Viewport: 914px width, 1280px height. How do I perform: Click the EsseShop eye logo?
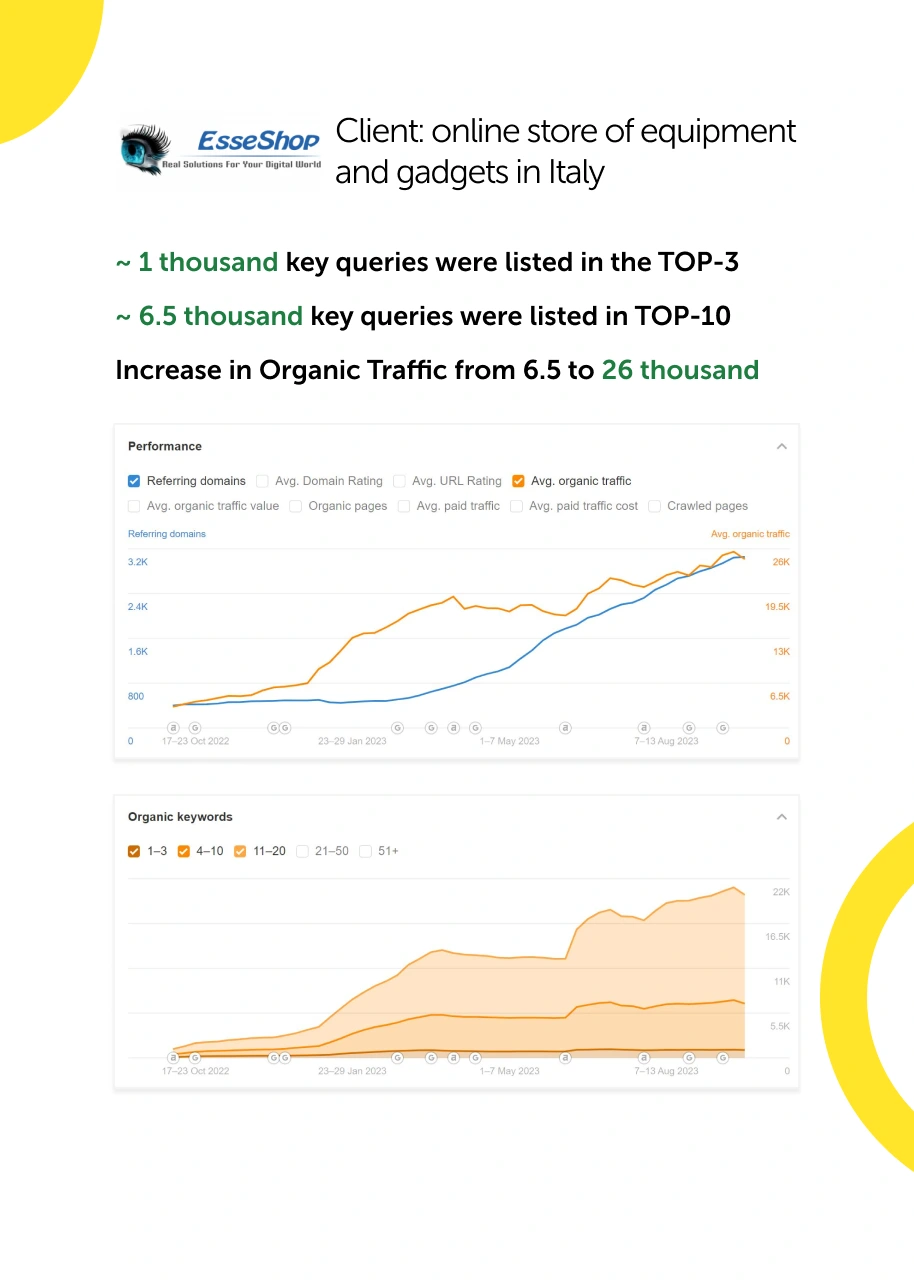145,150
